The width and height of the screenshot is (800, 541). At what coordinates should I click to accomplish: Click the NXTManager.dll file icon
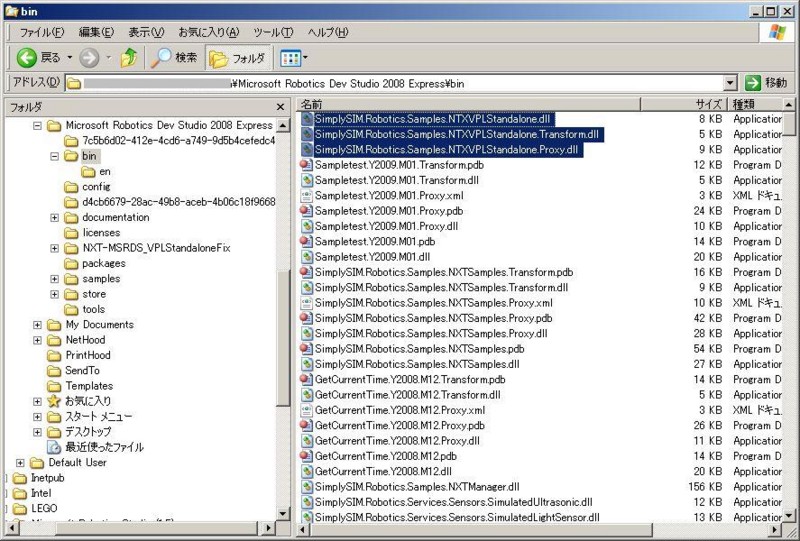click(306, 486)
